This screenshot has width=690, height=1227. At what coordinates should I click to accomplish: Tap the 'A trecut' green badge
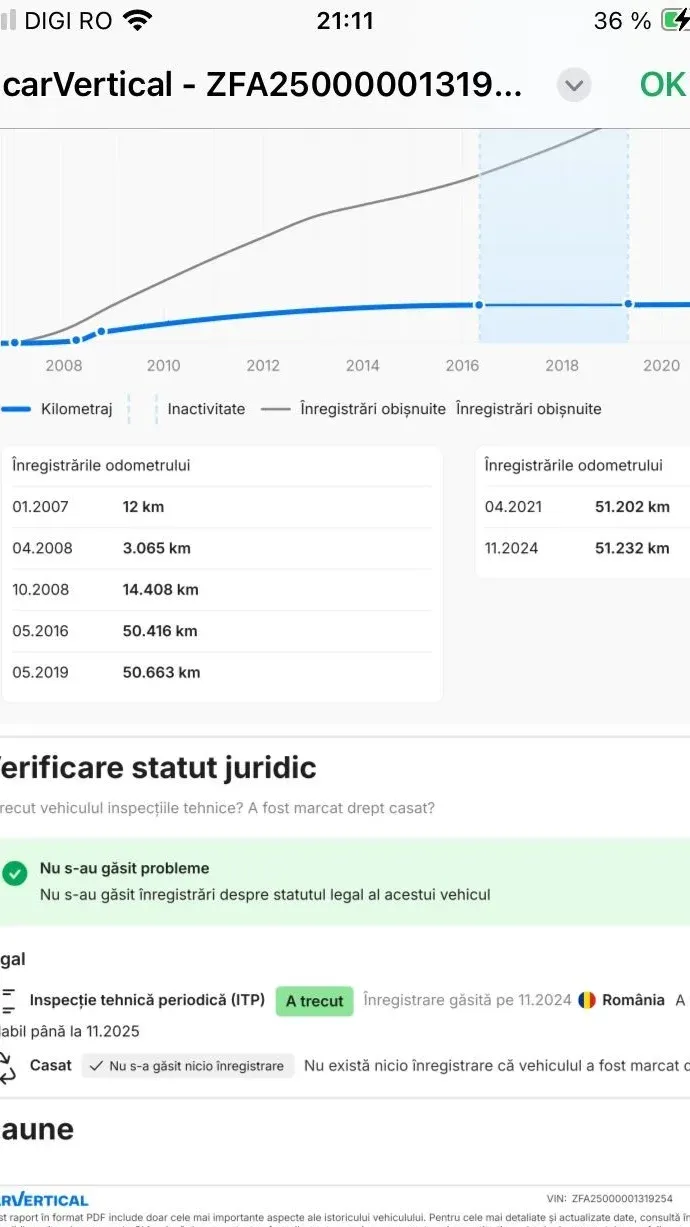[x=314, y=1001]
